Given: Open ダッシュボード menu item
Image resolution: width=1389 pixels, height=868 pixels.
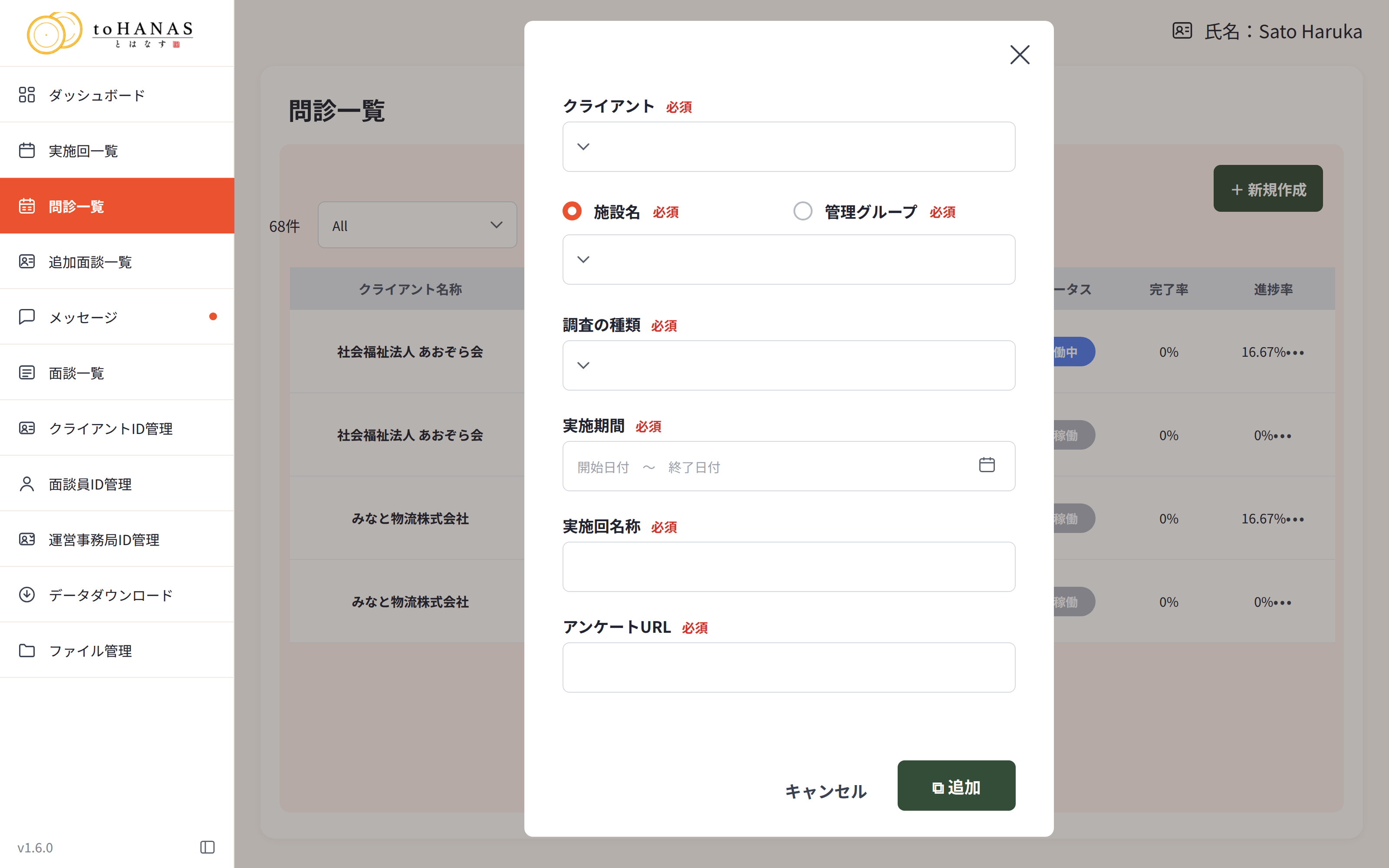Looking at the screenshot, I should (x=117, y=95).
